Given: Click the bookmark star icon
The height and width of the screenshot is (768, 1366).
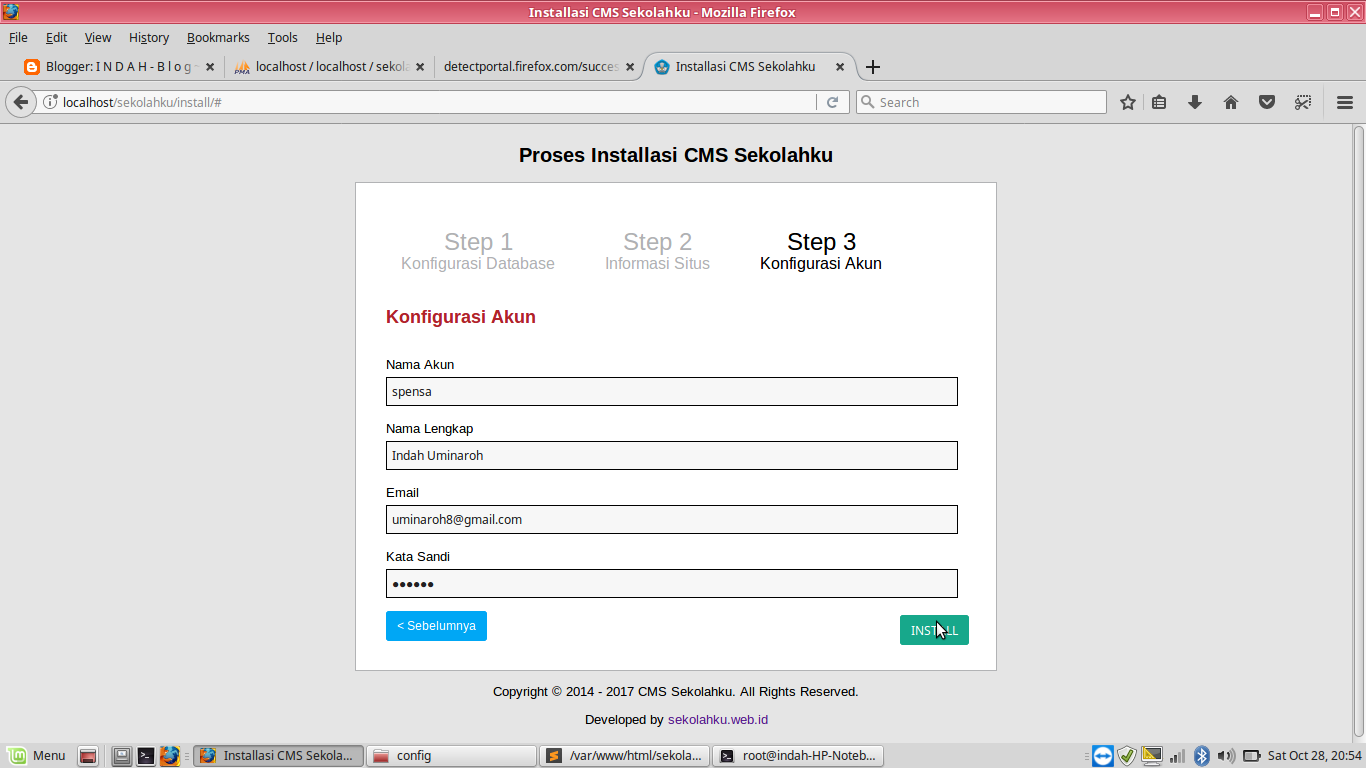Looking at the screenshot, I should 1127,101.
